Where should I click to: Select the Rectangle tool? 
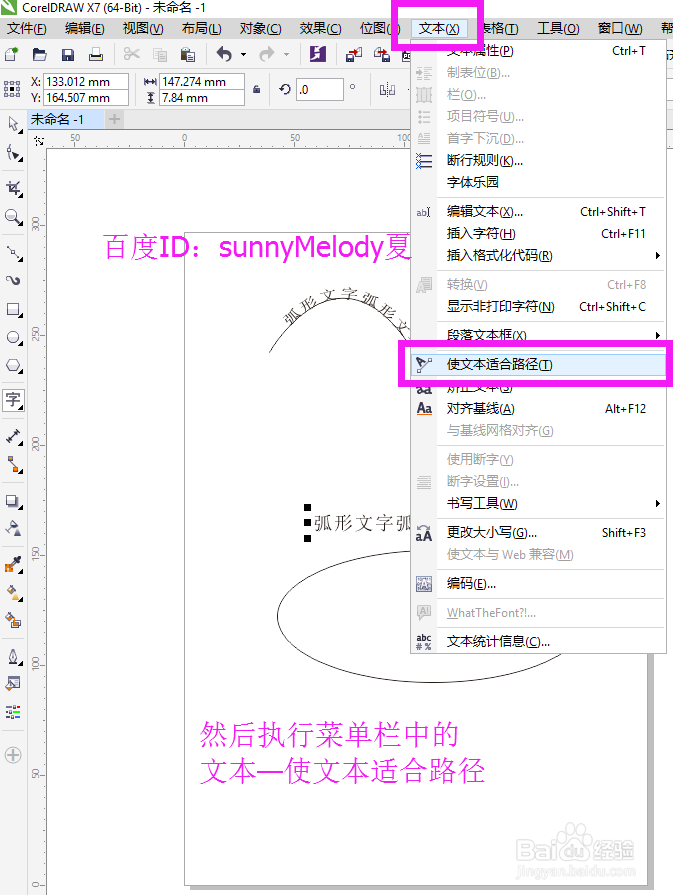pos(13,309)
